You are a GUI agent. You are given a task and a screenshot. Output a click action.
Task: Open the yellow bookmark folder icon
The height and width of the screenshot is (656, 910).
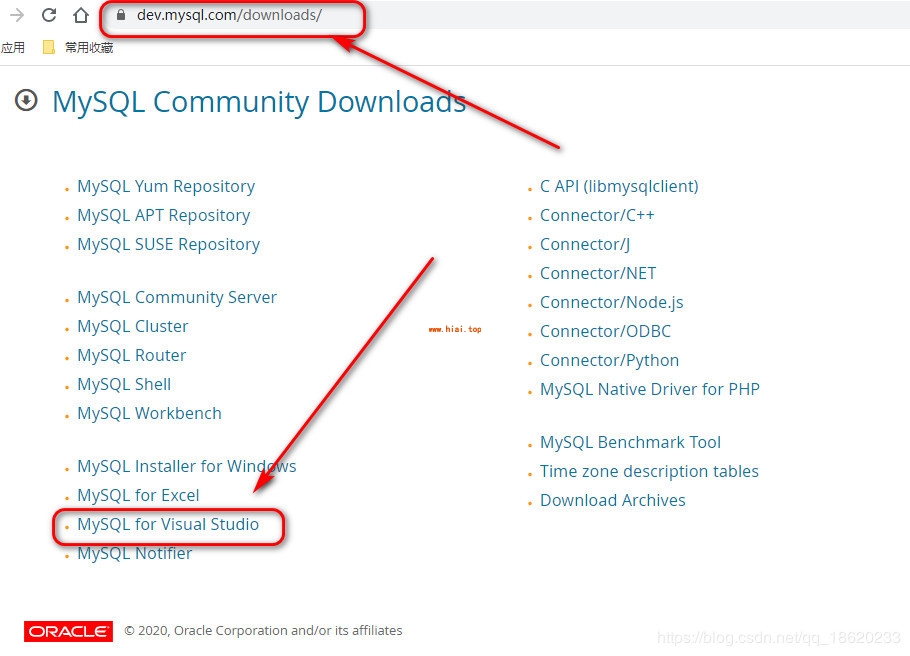(49, 47)
